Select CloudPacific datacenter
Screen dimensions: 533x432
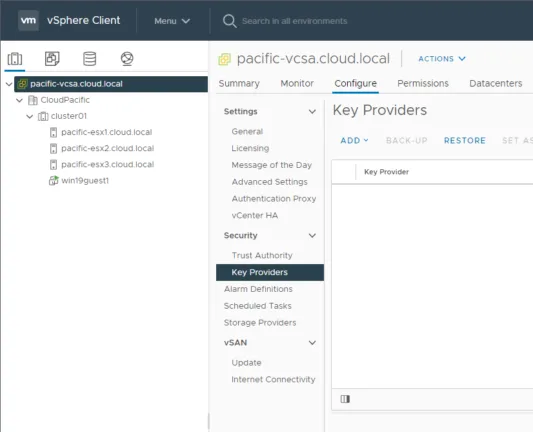[x=65, y=100]
